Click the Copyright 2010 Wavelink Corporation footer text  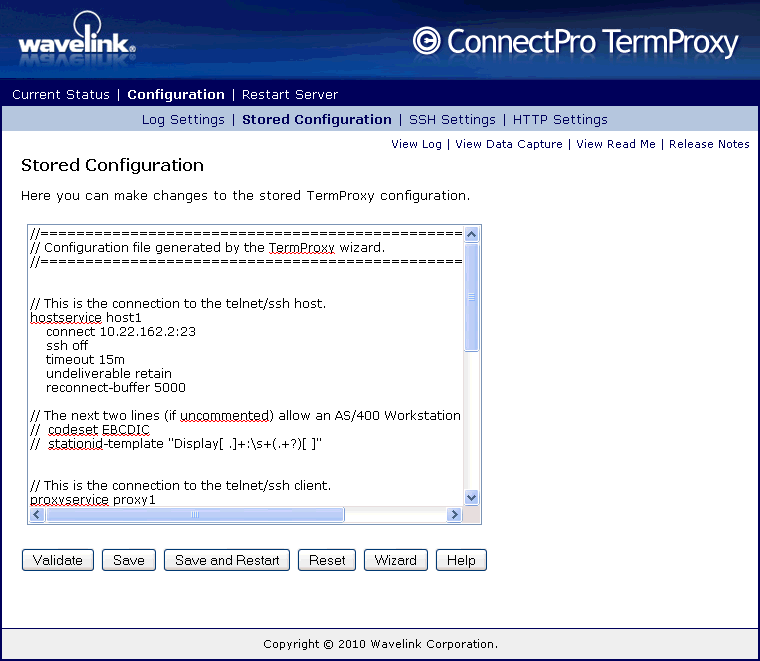[380, 644]
